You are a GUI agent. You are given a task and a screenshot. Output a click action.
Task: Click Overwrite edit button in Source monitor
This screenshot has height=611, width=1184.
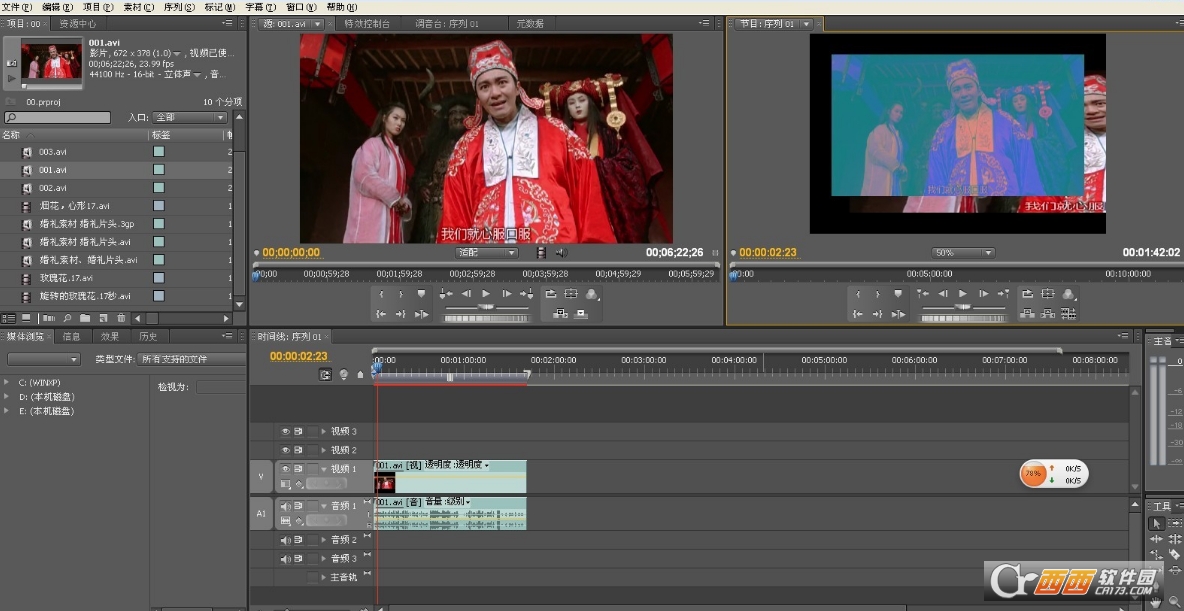click(x=581, y=314)
